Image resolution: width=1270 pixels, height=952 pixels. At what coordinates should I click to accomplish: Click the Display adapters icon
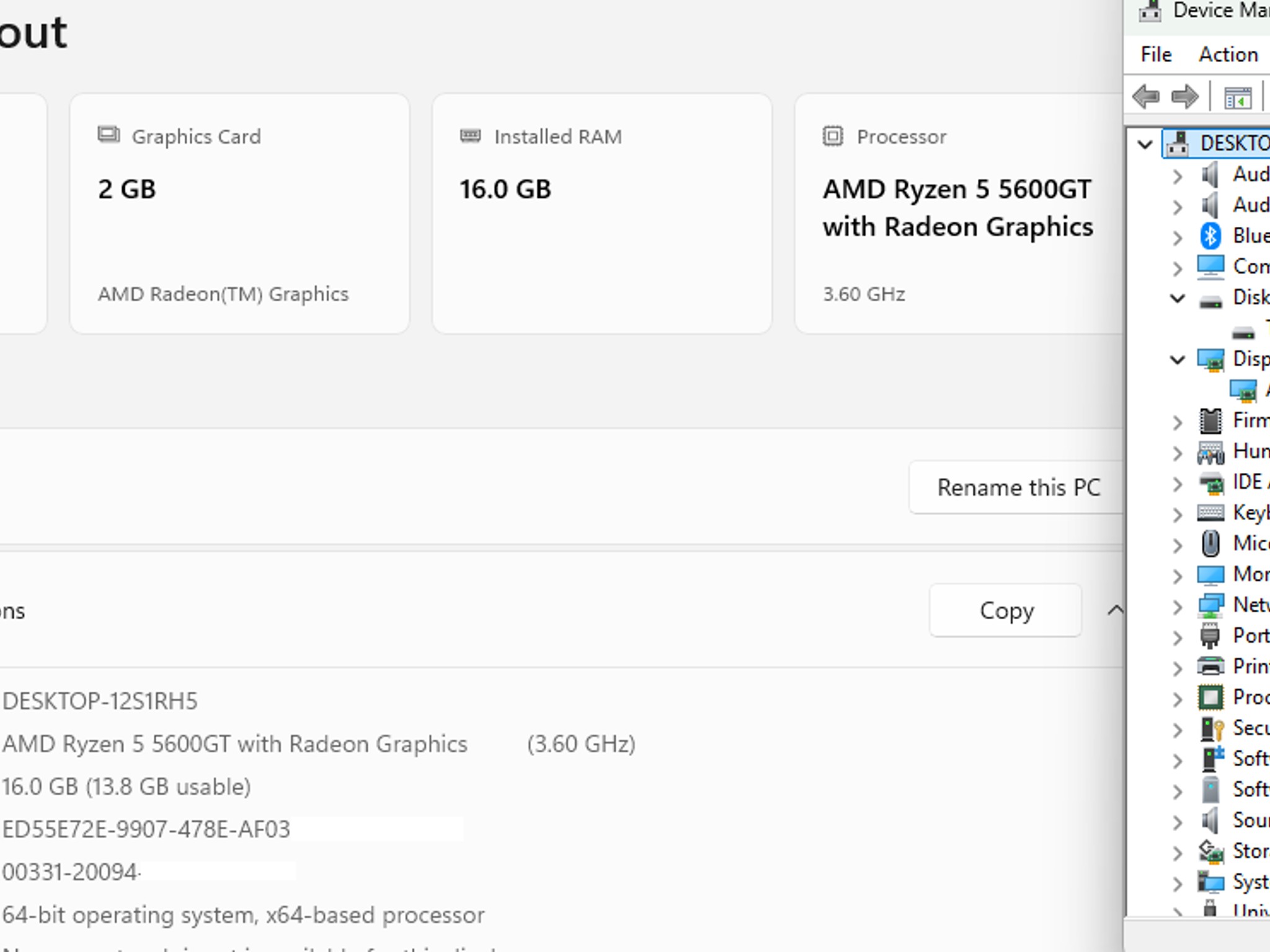pyautogui.click(x=1210, y=360)
